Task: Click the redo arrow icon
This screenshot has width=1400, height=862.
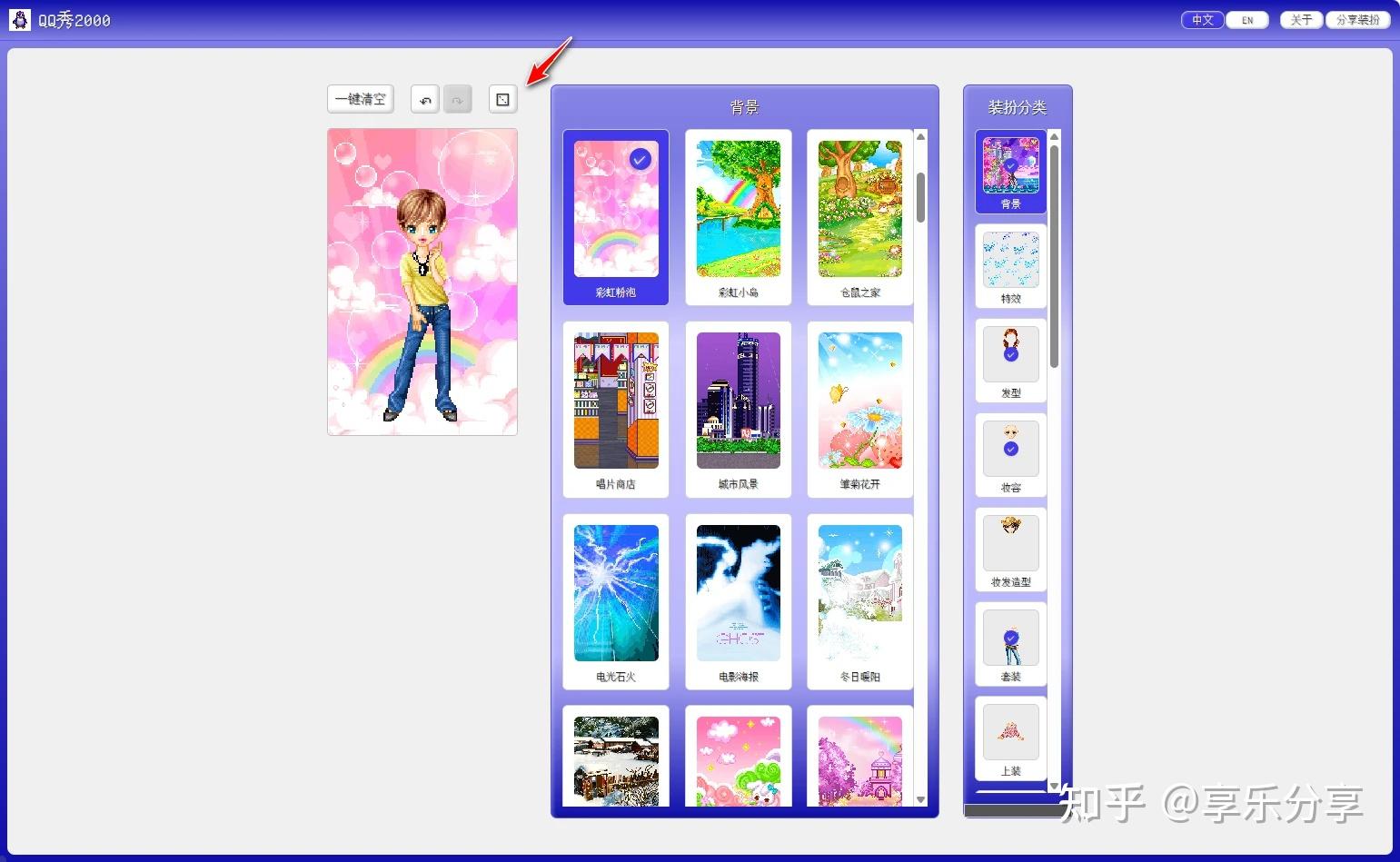Action: point(458,100)
